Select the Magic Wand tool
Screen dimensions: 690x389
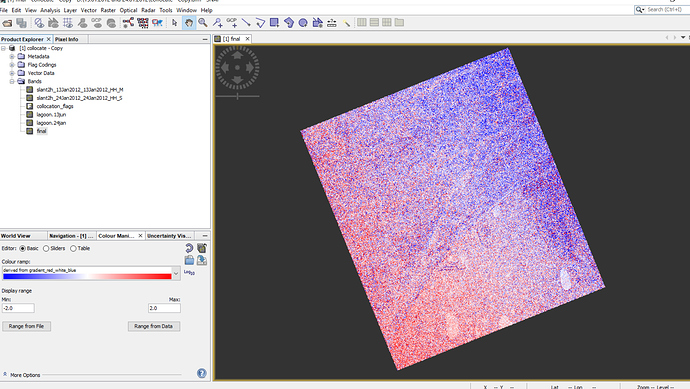(x=346, y=23)
